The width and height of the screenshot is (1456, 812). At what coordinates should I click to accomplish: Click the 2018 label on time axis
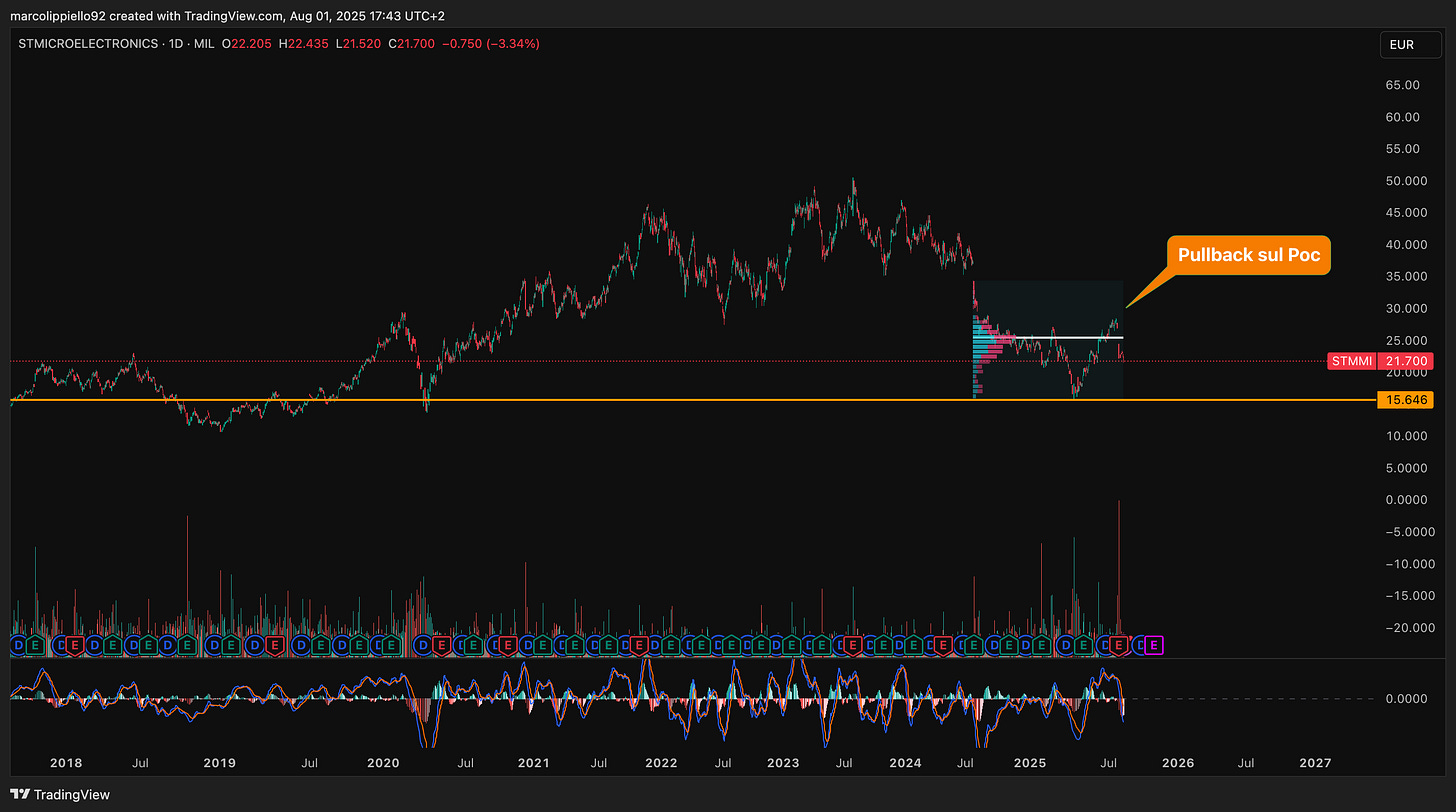point(66,762)
